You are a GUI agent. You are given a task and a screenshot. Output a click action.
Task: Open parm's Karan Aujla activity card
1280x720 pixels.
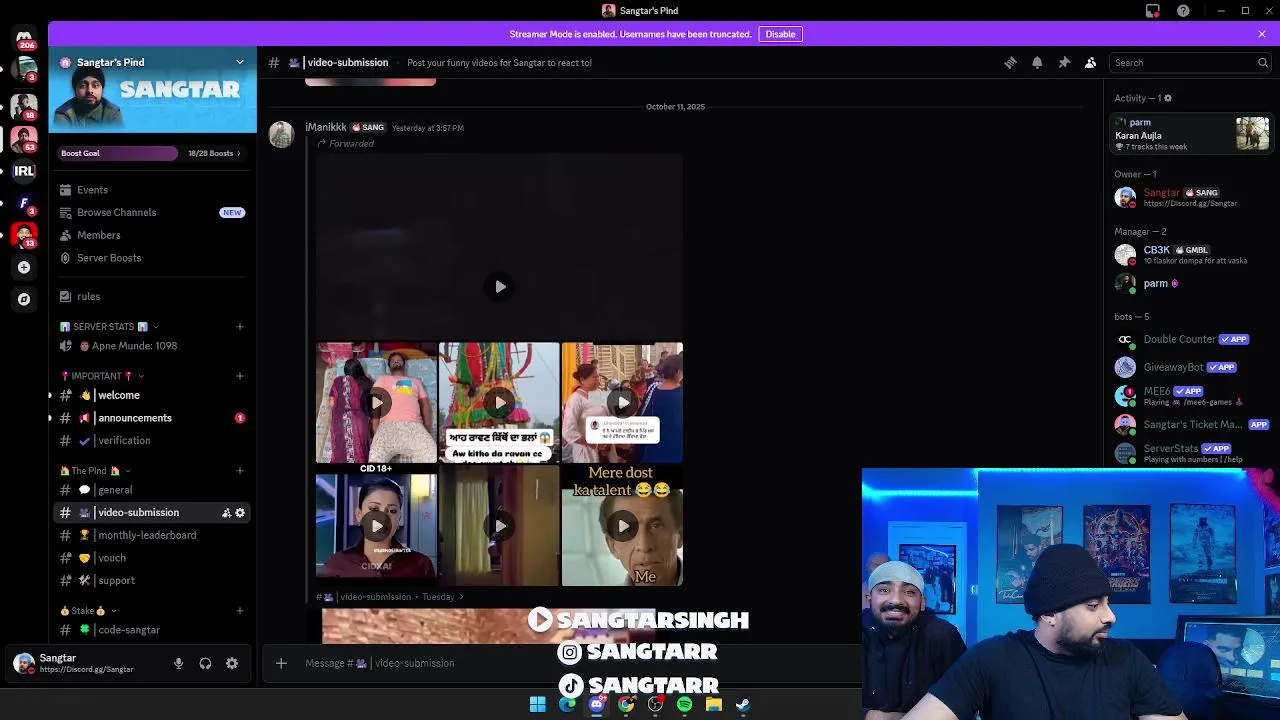pos(1192,134)
